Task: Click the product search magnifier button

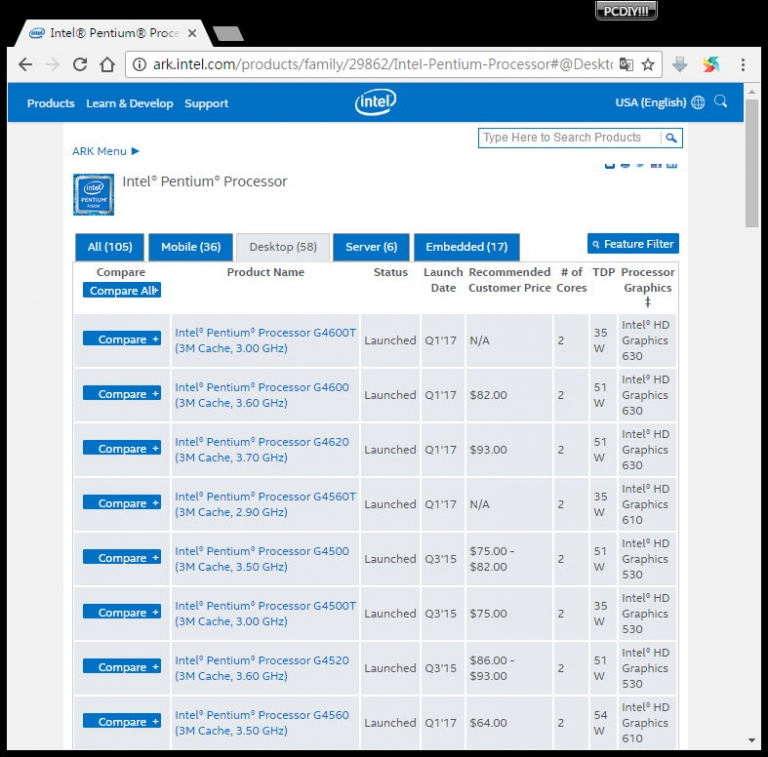Action: coord(671,138)
